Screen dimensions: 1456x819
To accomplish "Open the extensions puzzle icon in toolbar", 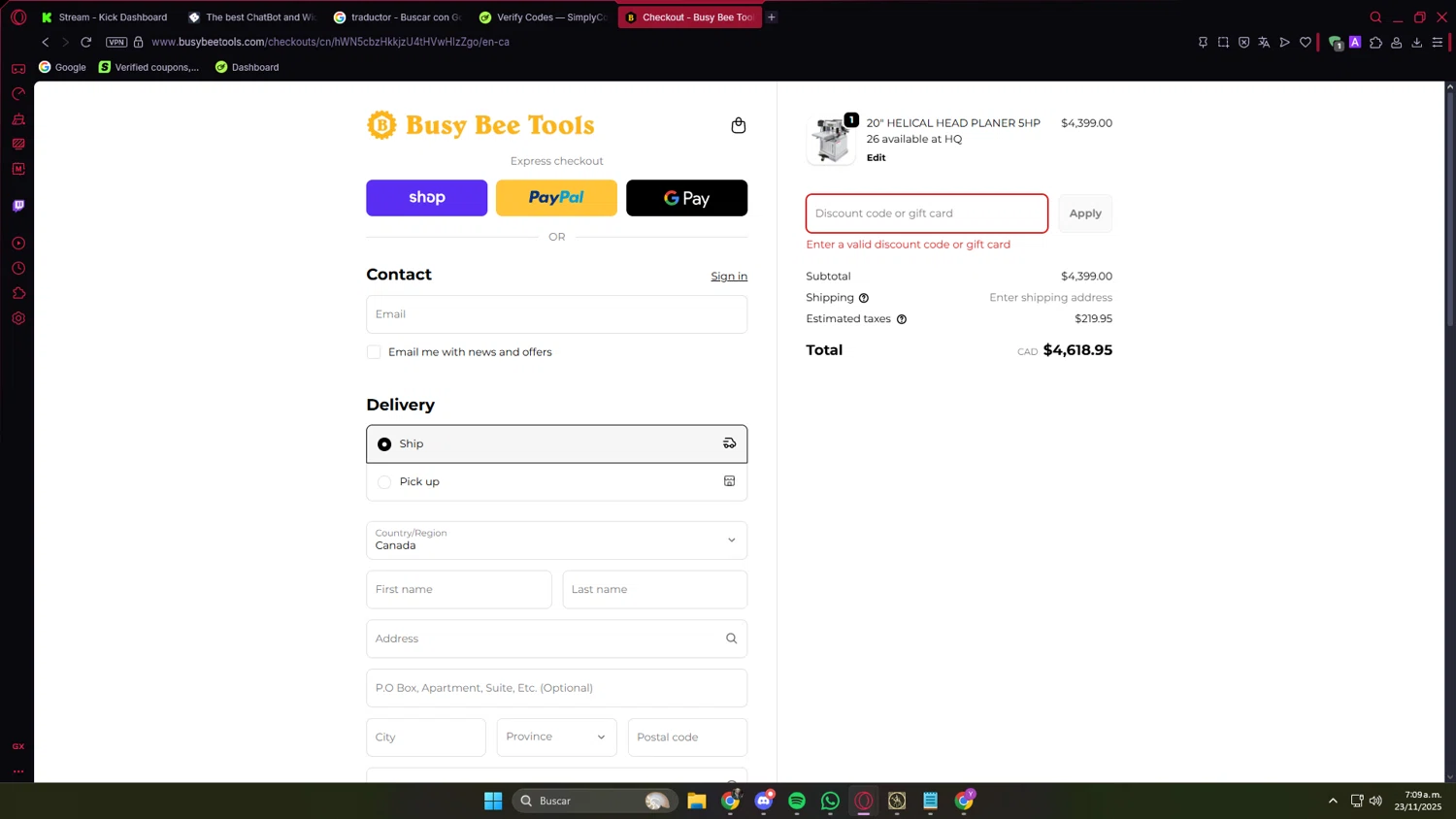I will [x=1375, y=43].
